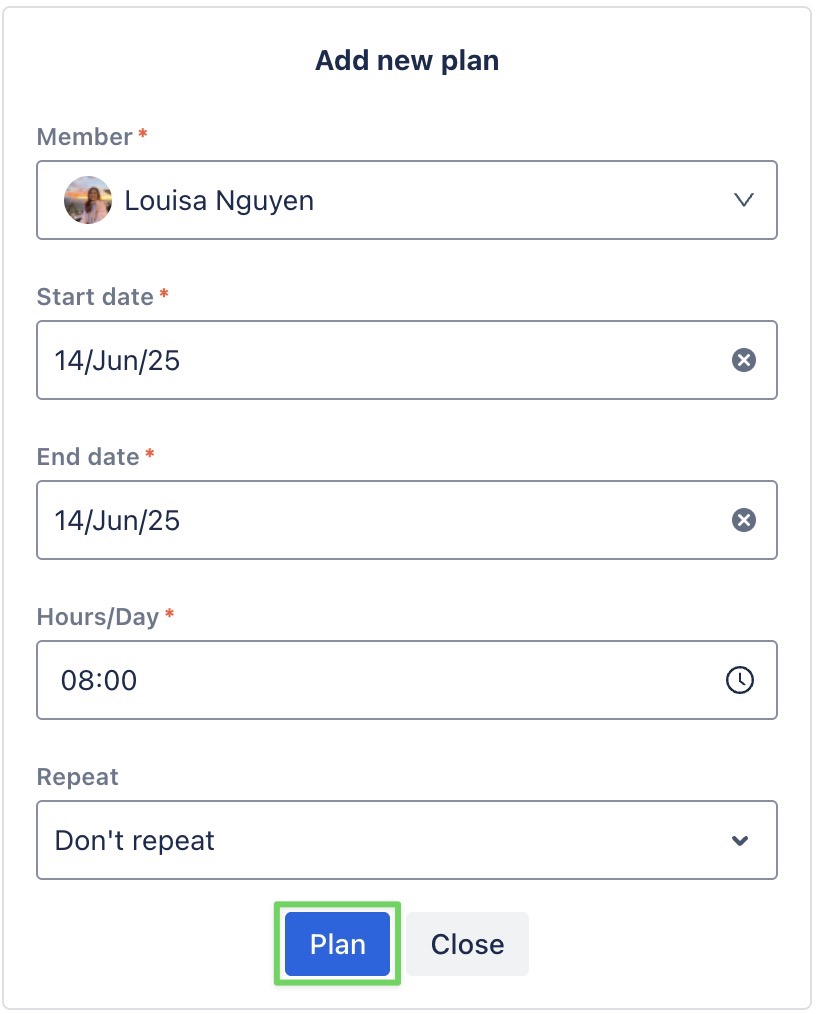
Task: Open the time picker clock icon
Action: coord(740,680)
